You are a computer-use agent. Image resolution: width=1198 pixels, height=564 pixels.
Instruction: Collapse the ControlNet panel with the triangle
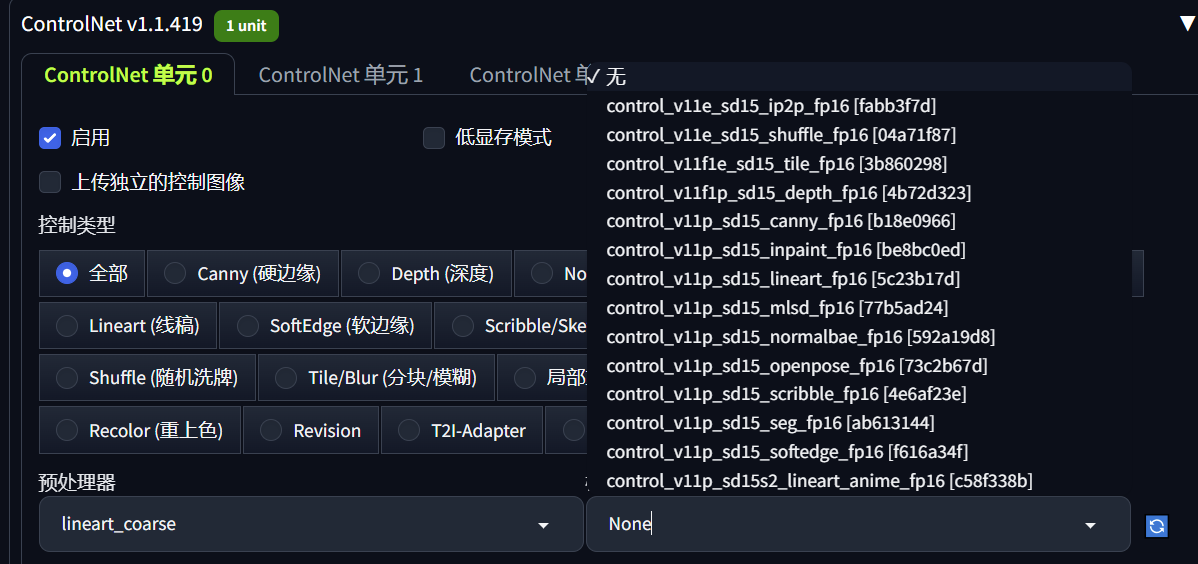coord(1187,24)
